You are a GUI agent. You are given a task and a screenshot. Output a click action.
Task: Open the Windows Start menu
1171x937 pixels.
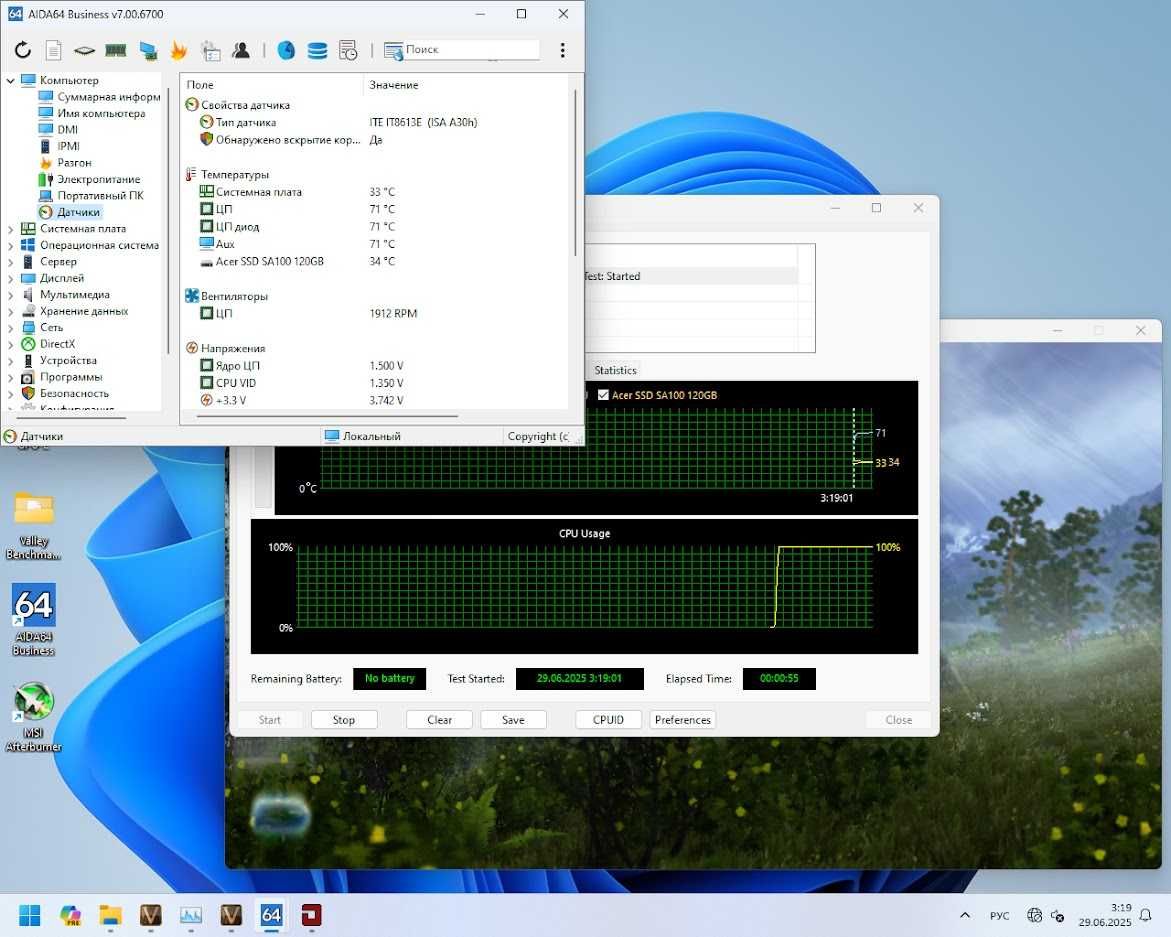(30, 915)
